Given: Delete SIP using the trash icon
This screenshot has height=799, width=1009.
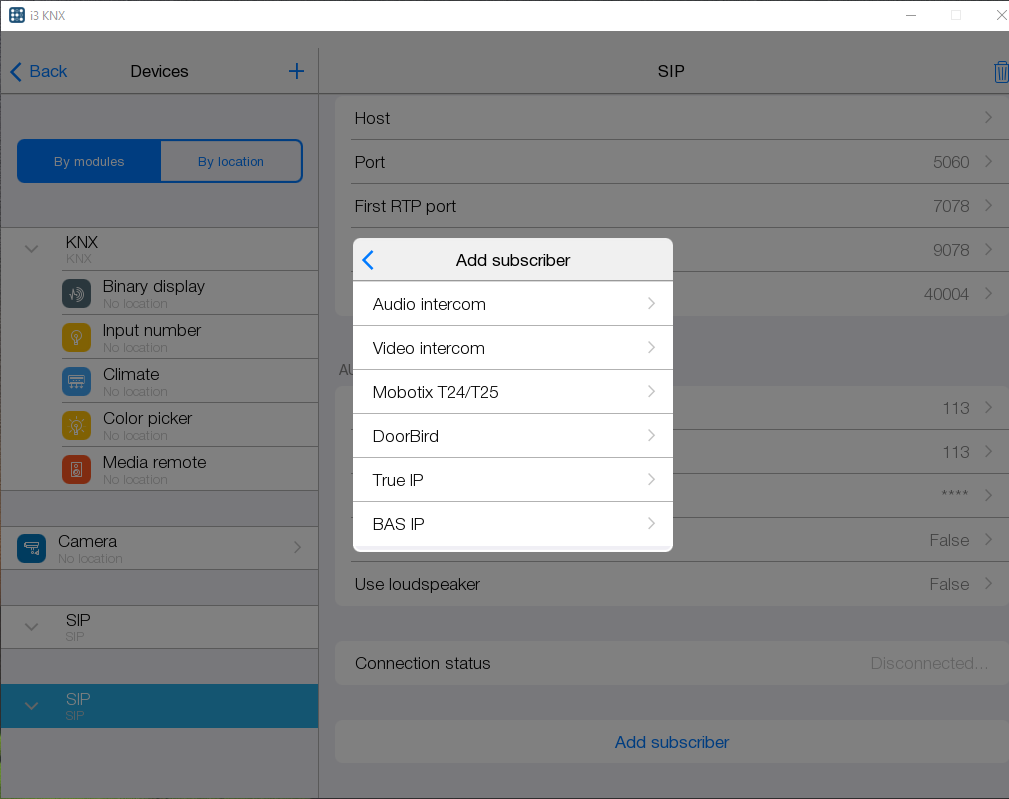Looking at the screenshot, I should click(x=1000, y=72).
